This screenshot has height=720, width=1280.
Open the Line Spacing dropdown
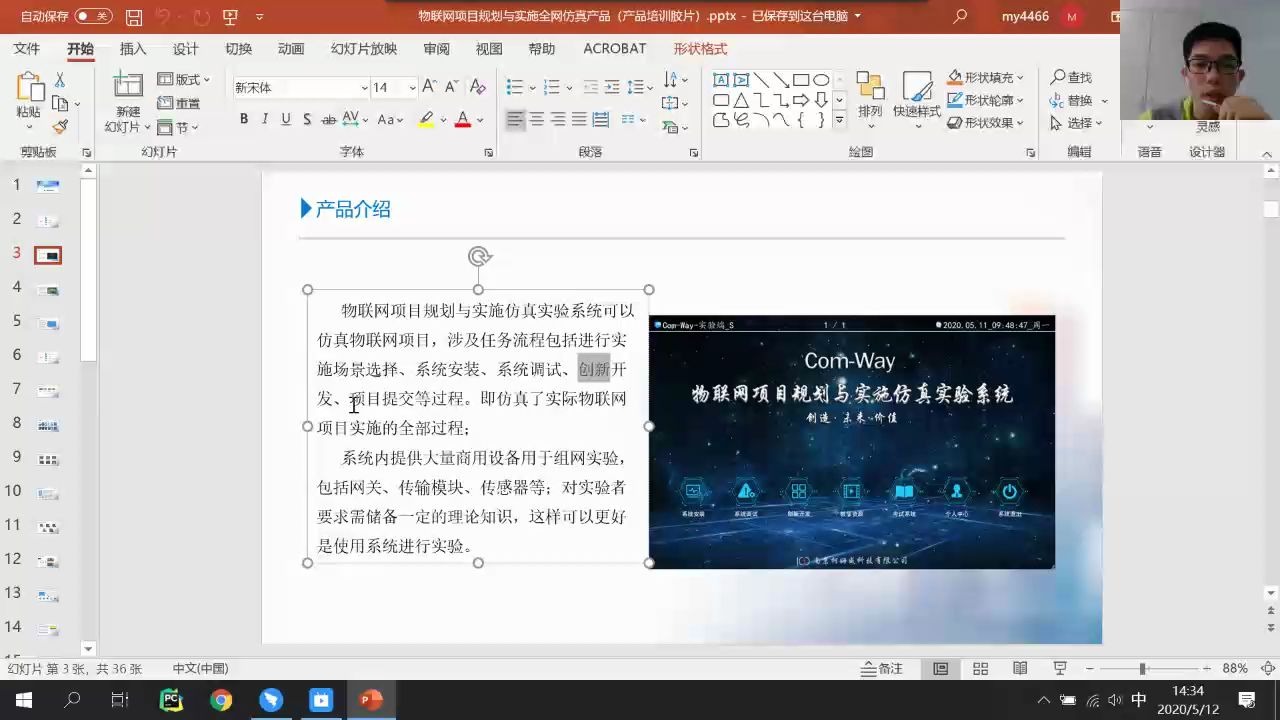[x=639, y=87]
